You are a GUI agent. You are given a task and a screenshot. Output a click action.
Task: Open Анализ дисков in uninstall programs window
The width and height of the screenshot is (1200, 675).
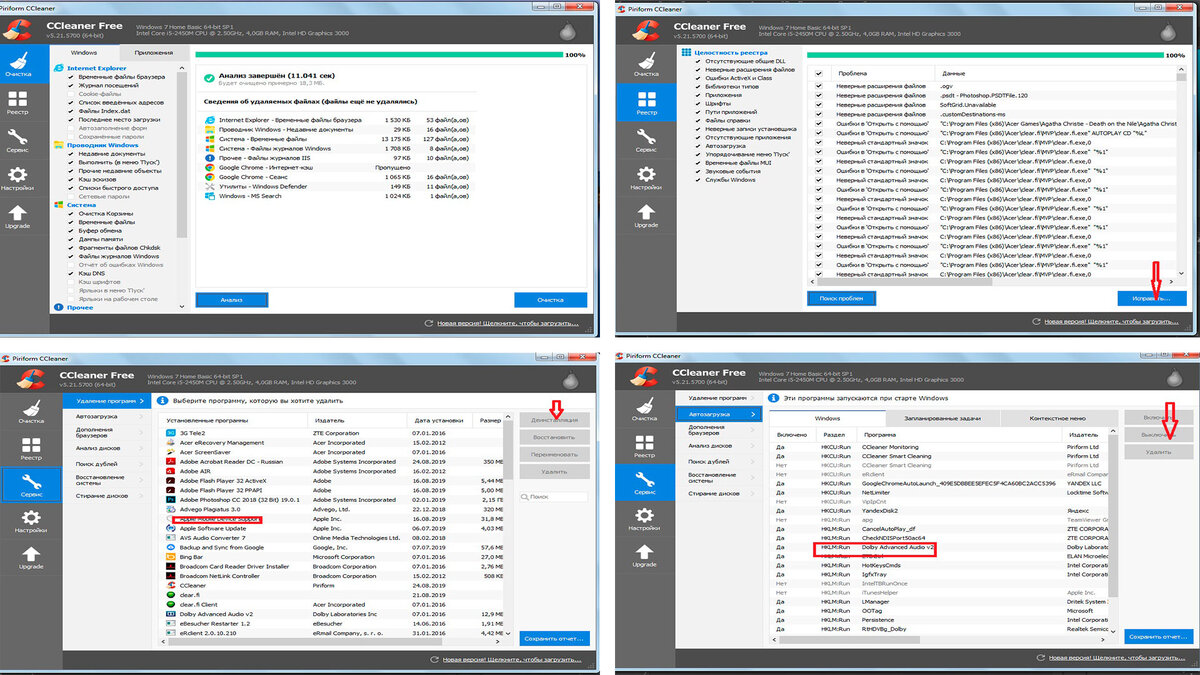pyautogui.click(x=109, y=446)
